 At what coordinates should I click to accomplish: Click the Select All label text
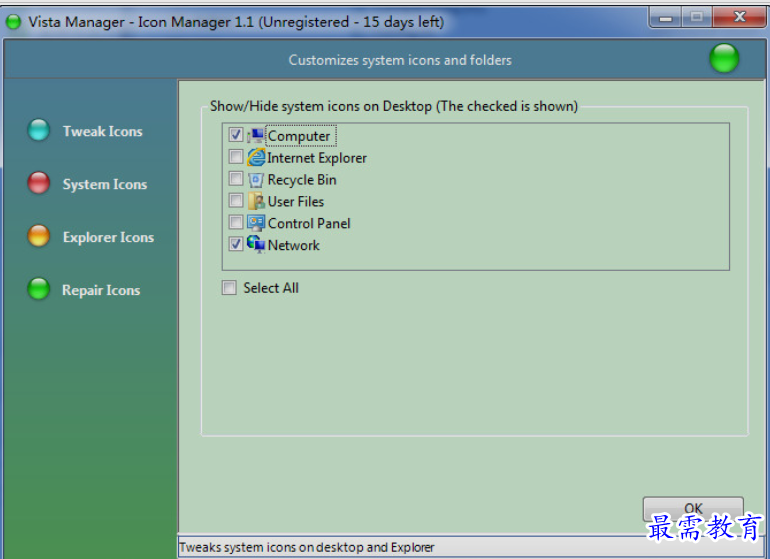(x=271, y=288)
